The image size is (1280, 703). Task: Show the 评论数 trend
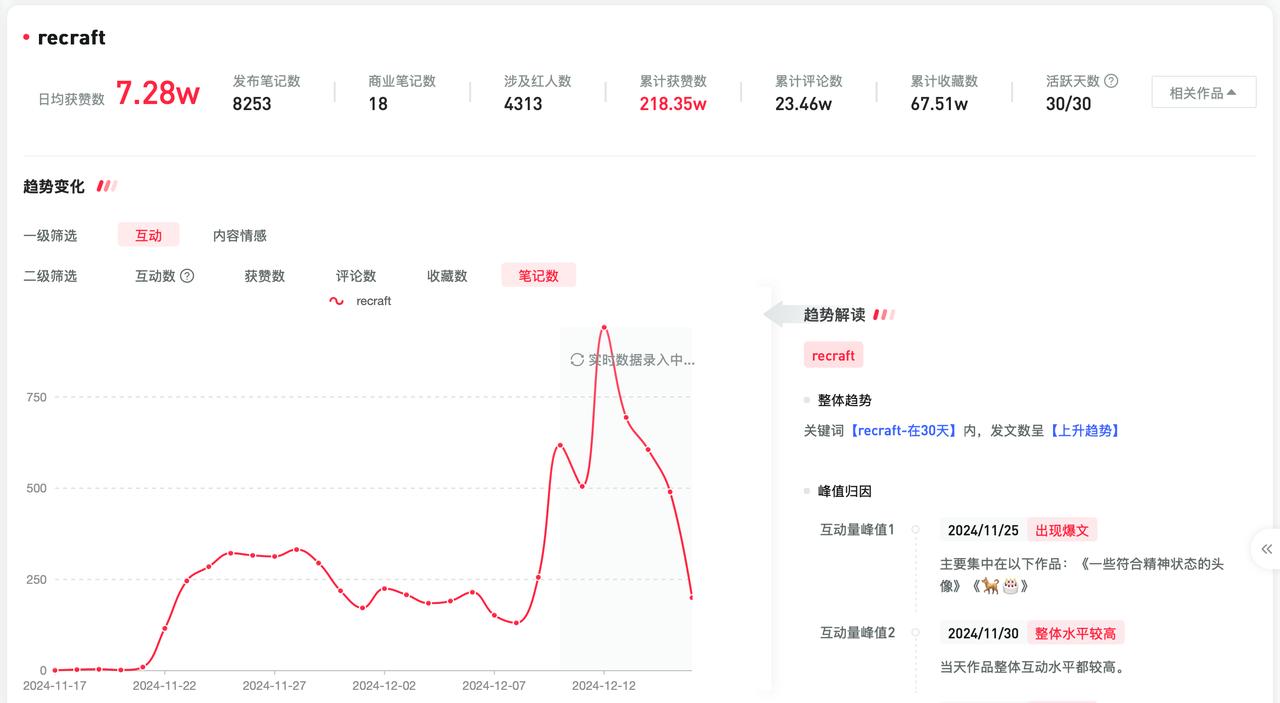tap(356, 276)
